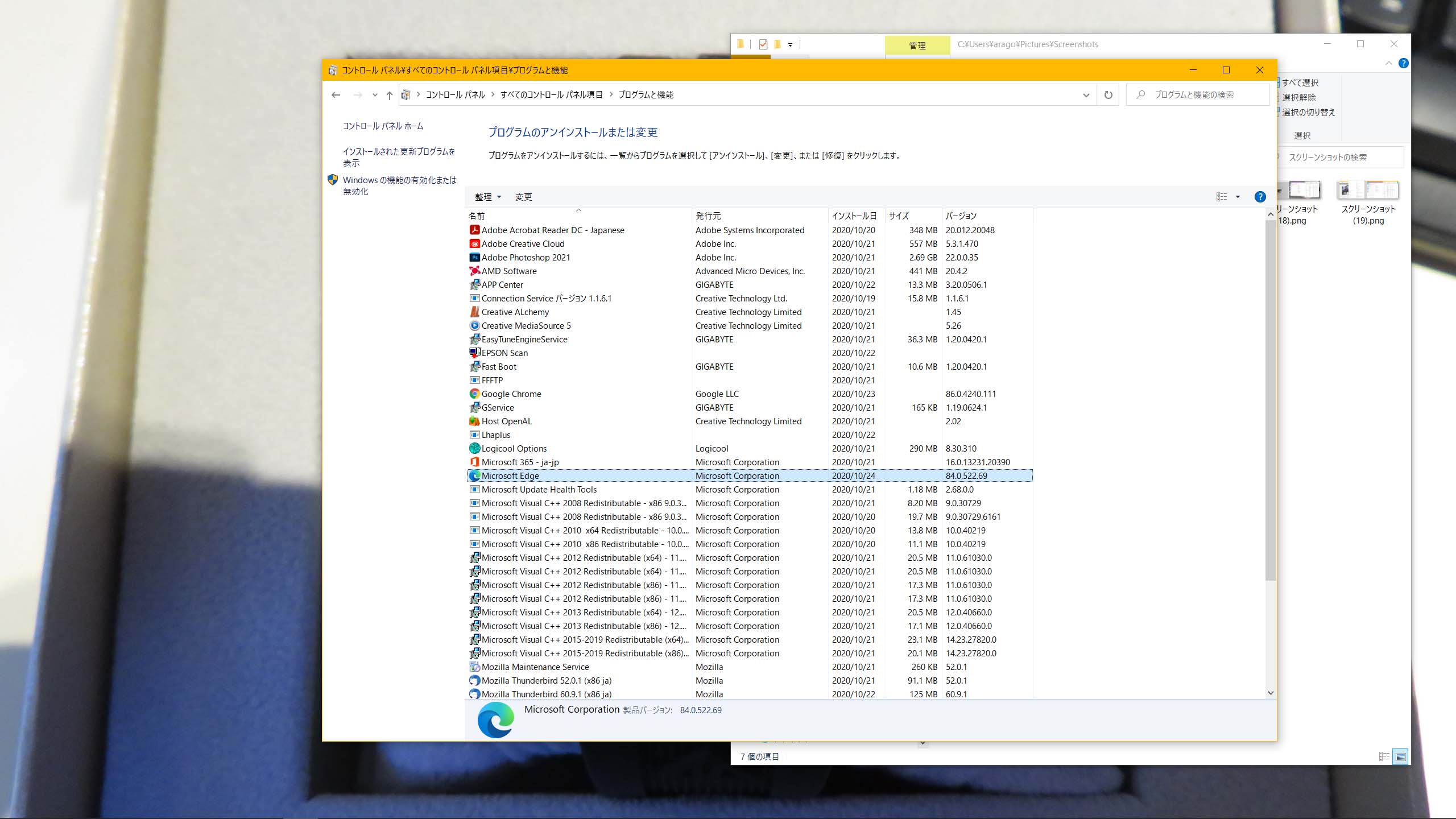Refresh the Programs and Features list
1456x819 pixels.
tap(1108, 95)
